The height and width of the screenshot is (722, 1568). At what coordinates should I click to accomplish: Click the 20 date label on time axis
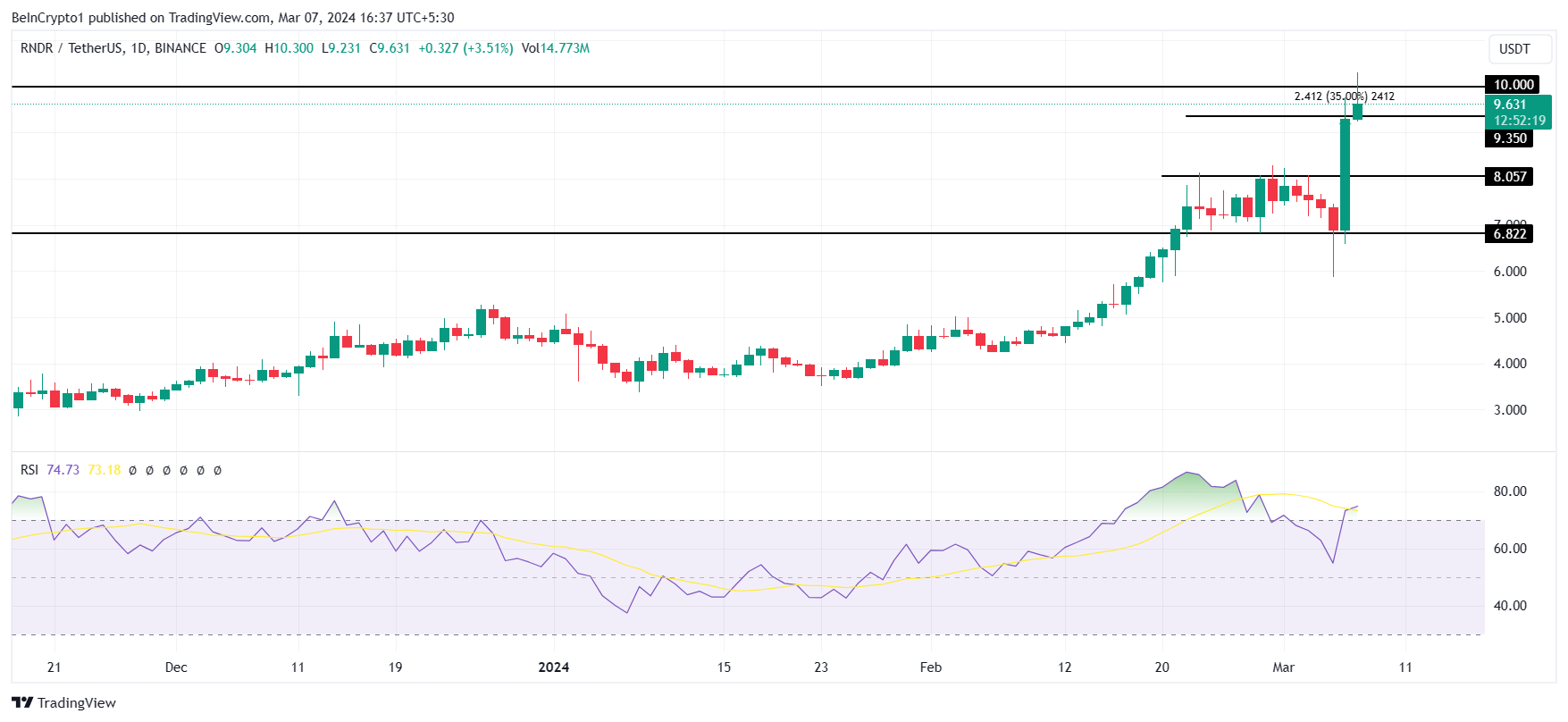click(x=1161, y=667)
